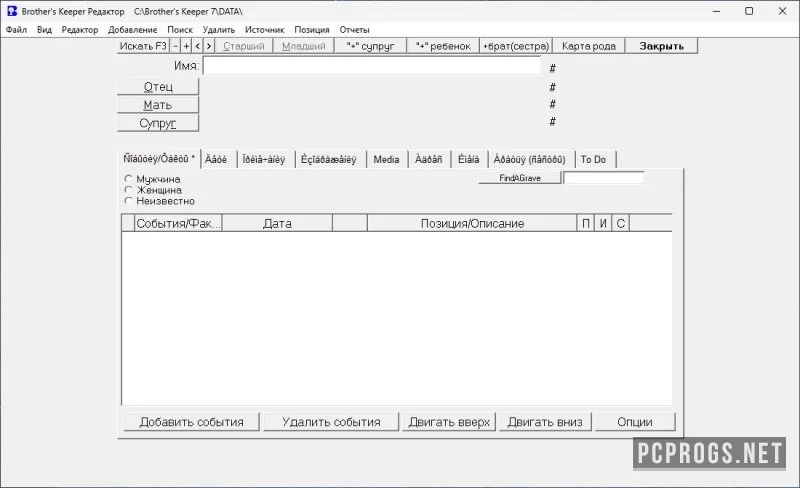Image resolution: width=800 pixels, height=488 pixels.
Task: Select the Äðåâüÿ (ñåñòðû) tab
Action: (x=530, y=159)
